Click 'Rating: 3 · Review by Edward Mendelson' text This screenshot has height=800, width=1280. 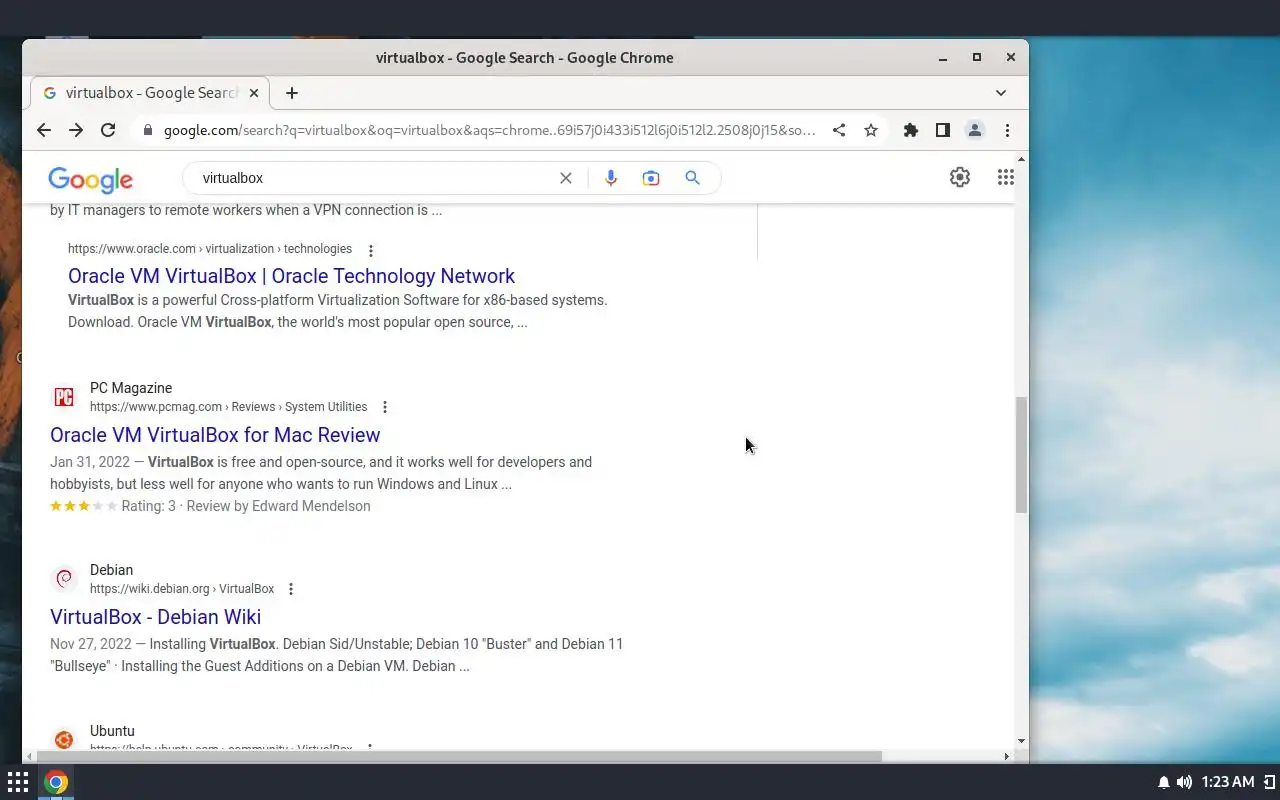pyautogui.click(x=246, y=506)
